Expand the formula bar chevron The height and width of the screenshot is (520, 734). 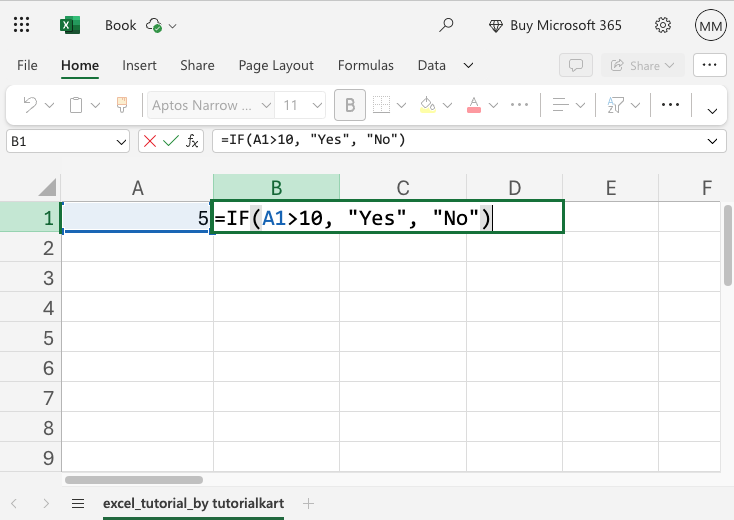click(713, 142)
